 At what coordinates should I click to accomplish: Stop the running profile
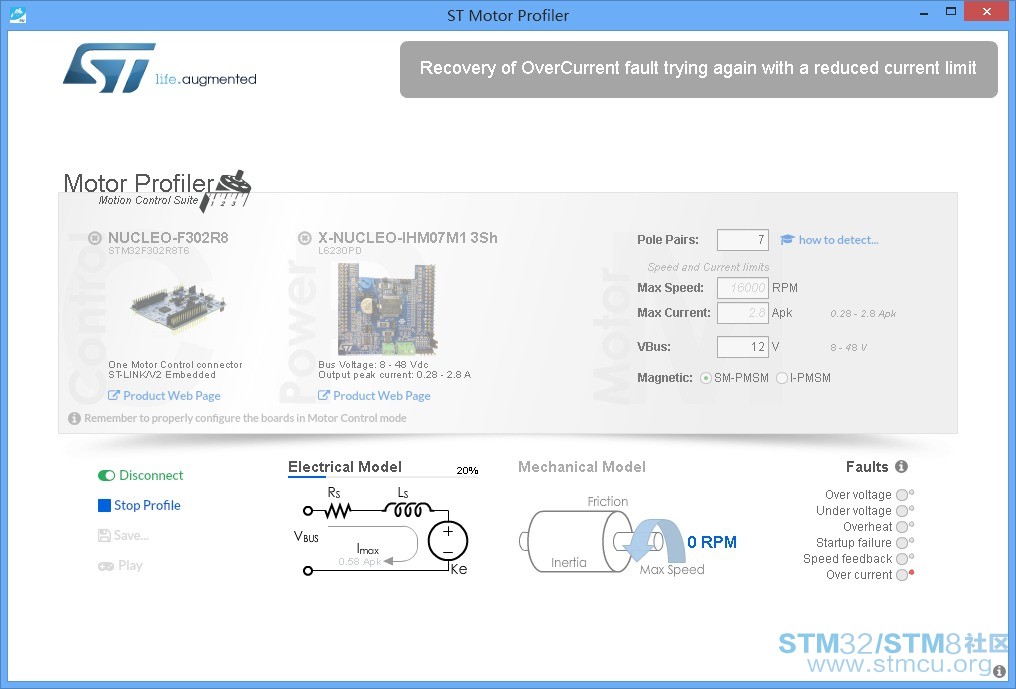coord(139,506)
